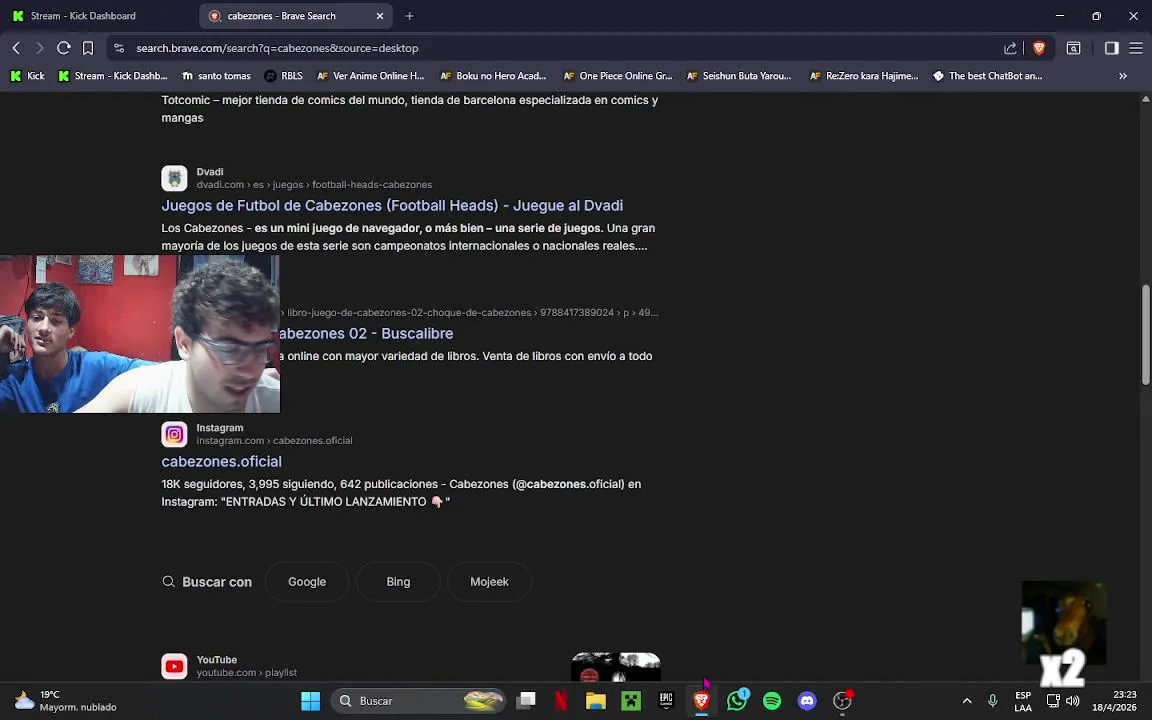Open santo tomas bookmark
This screenshot has height=720, width=1152.
coord(217,76)
